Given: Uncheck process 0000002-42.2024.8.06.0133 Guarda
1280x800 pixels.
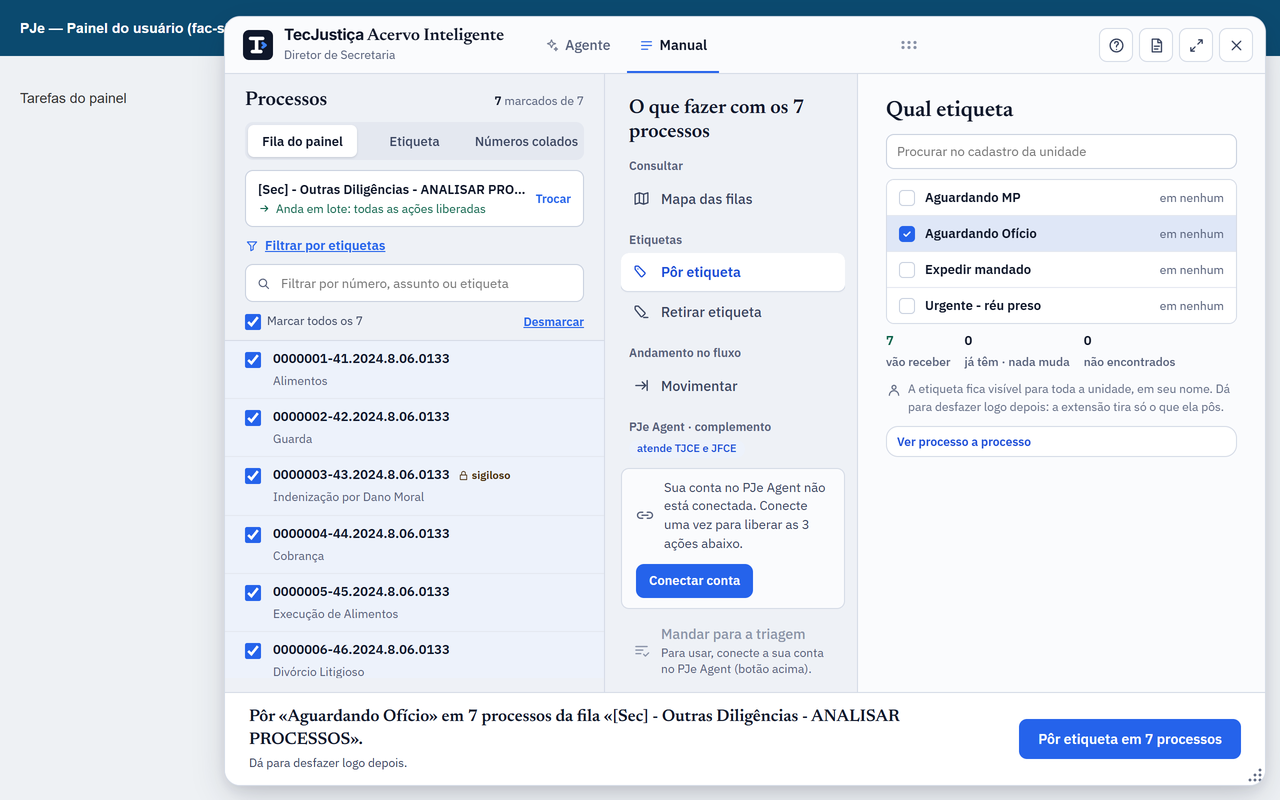Looking at the screenshot, I should tap(253, 418).
